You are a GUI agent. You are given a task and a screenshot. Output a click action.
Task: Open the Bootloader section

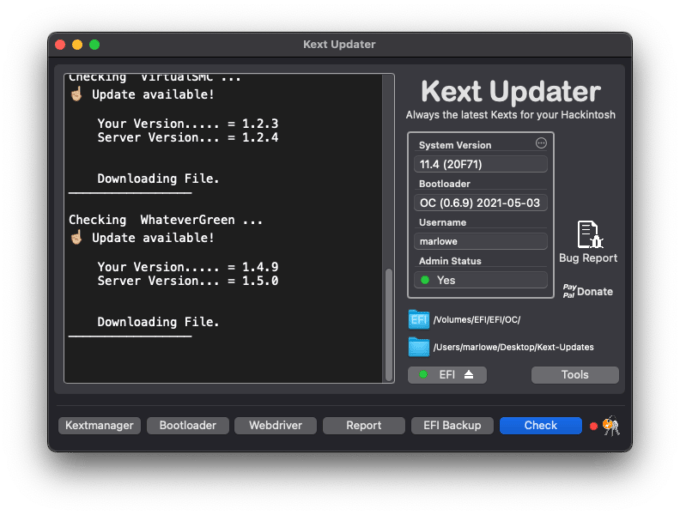pos(188,426)
